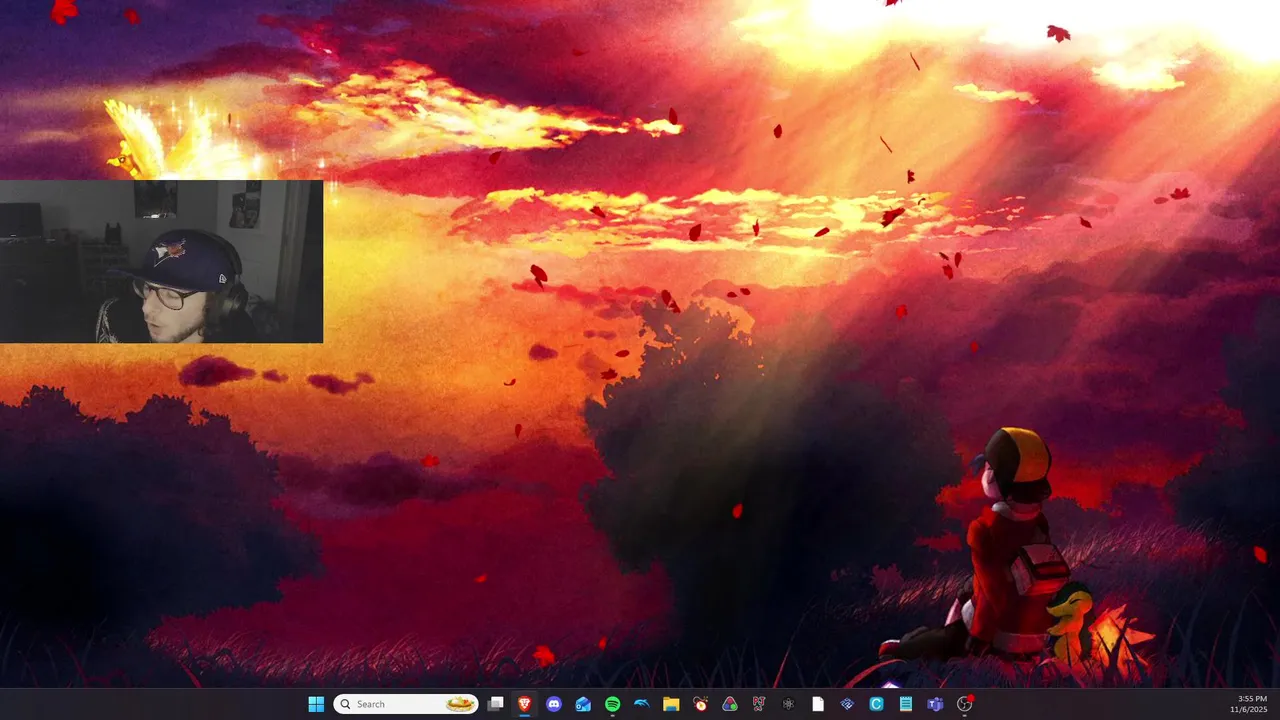Open the colorful triangle app icon
The width and height of the screenshot is (1280, 720).
click(730, 704)
